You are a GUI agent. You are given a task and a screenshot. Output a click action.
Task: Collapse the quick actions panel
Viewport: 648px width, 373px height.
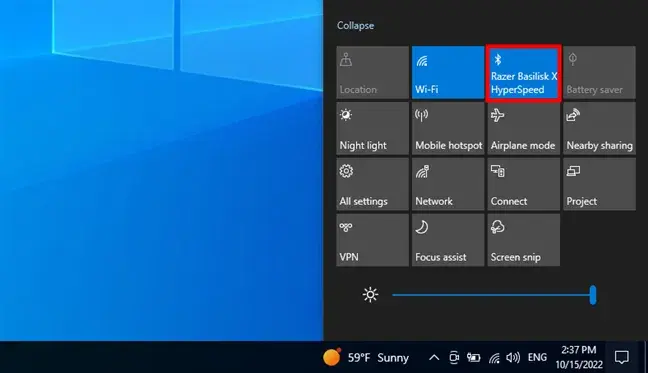coord(355,26)
